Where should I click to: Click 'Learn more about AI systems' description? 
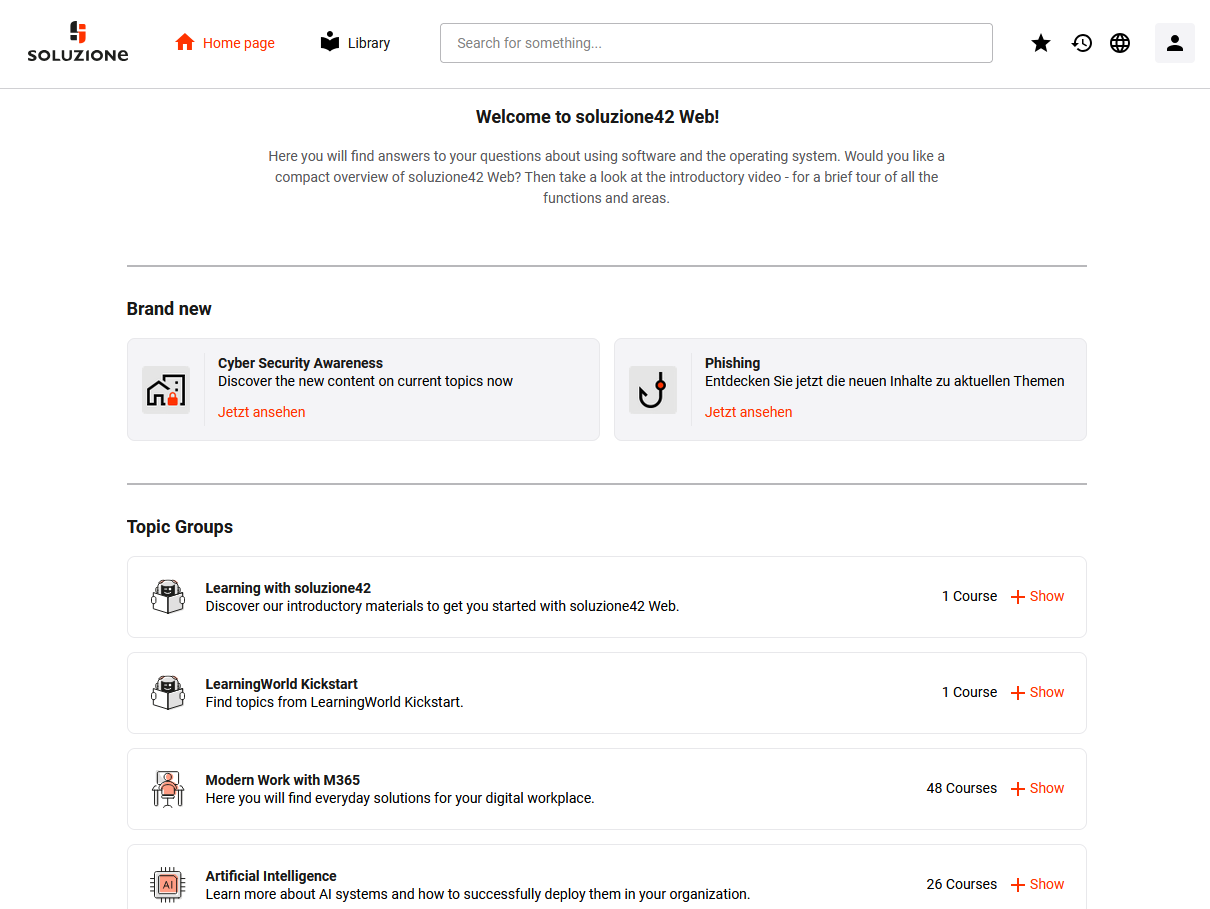[x=478, y=894]
